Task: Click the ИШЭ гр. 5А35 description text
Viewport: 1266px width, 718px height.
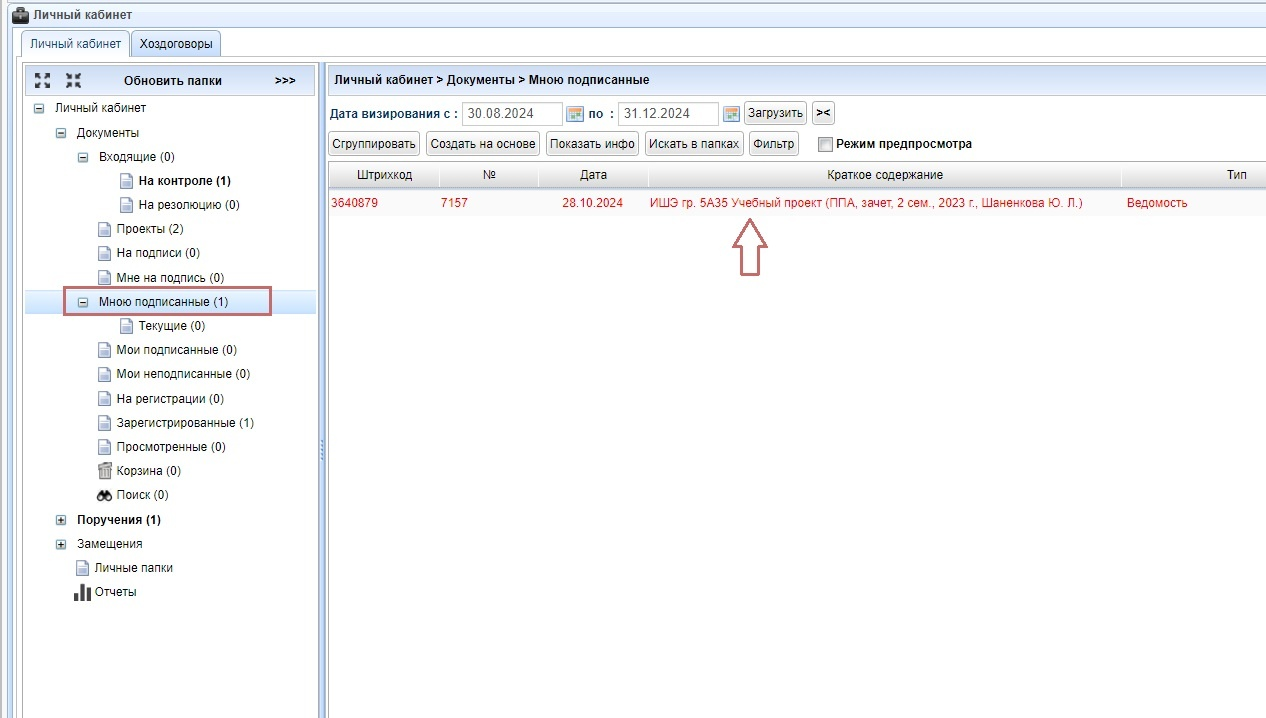Action: click(x=866, y=203)
